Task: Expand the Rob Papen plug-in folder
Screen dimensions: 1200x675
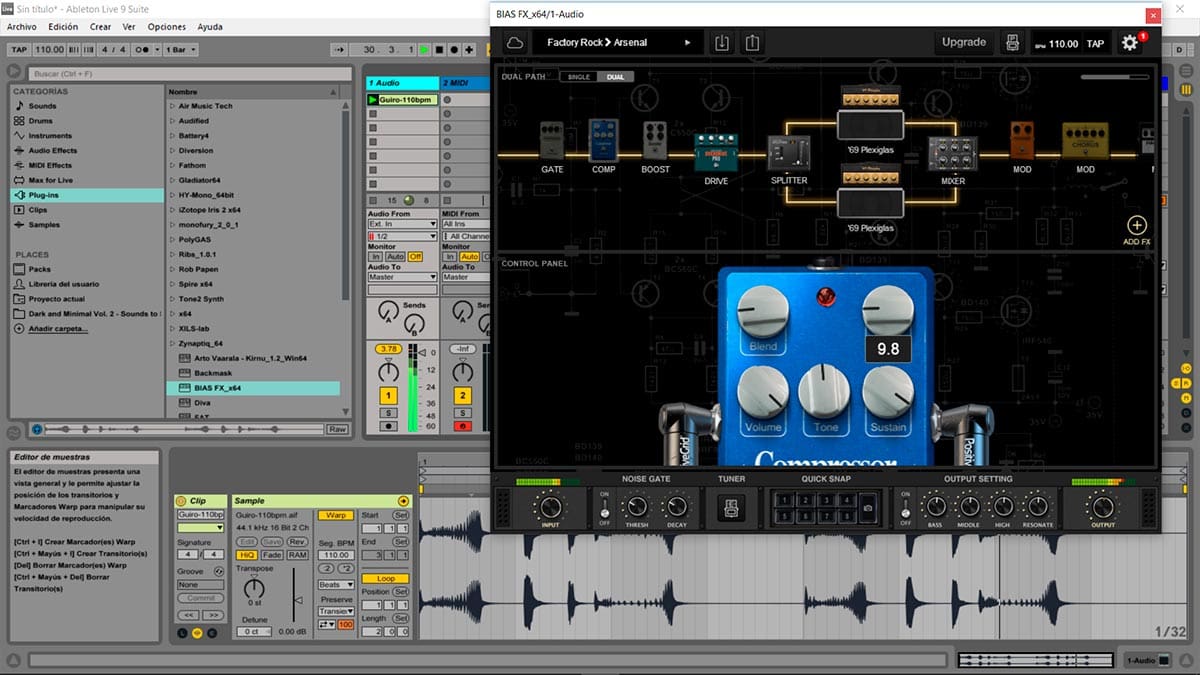Action: tap(172, 269)
